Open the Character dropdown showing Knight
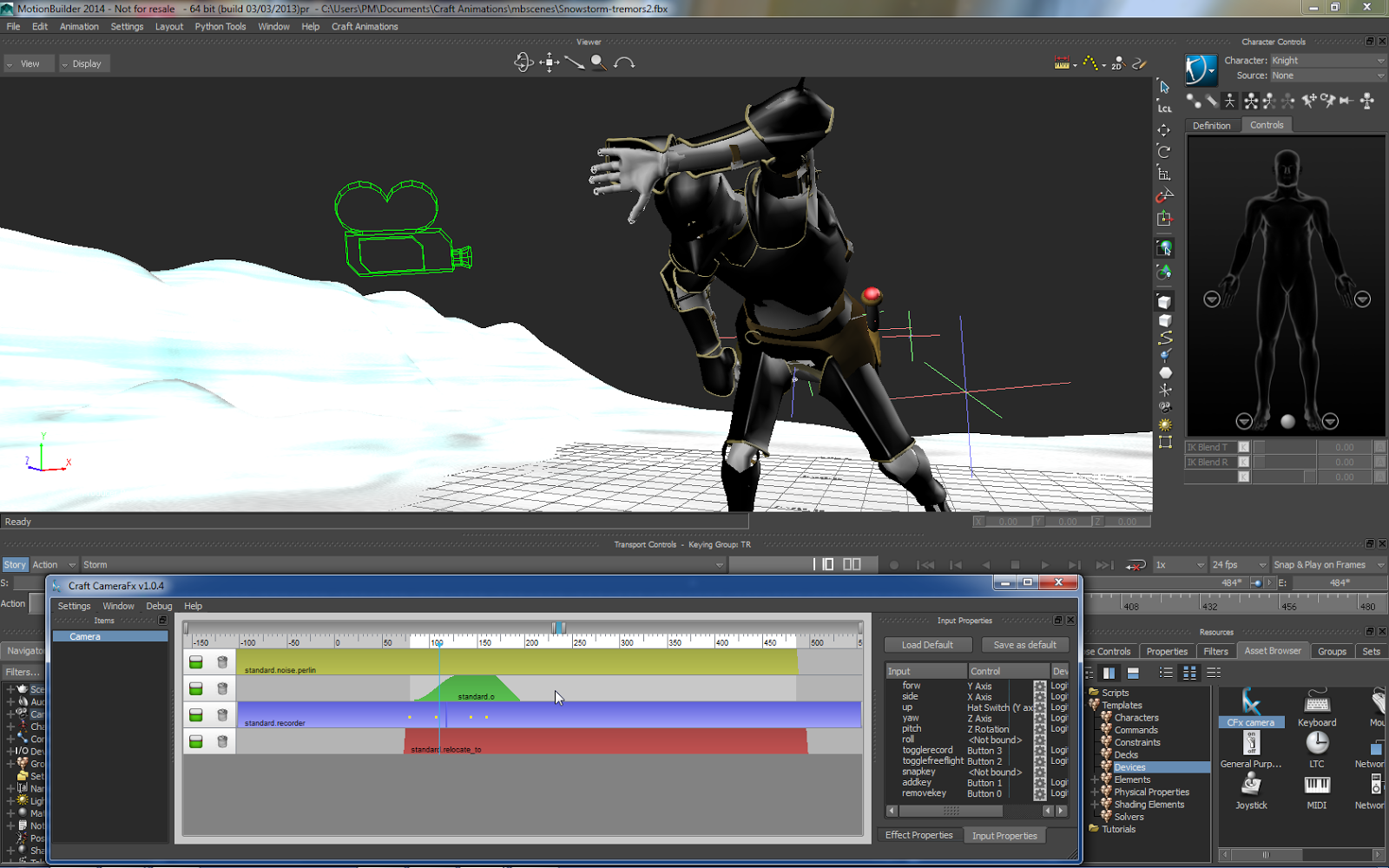This screenshot has height=868, width=1389. pos(1327,61)
